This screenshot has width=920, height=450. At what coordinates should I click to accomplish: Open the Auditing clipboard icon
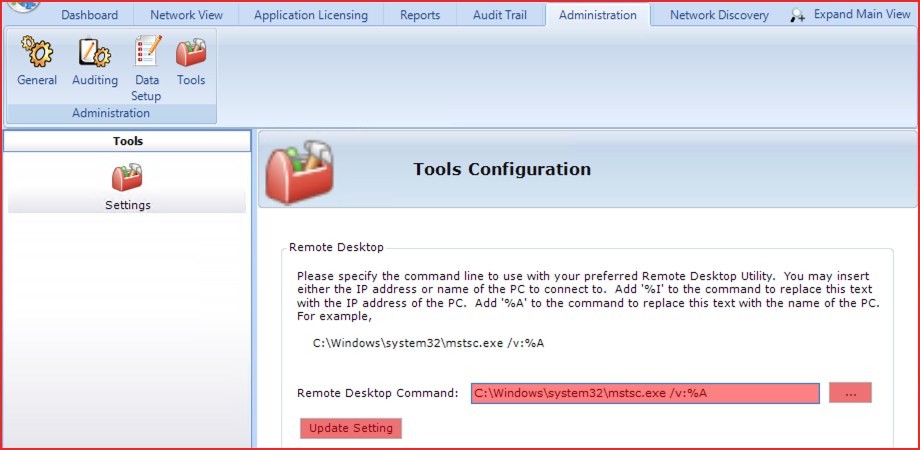[x=94, y=52]
